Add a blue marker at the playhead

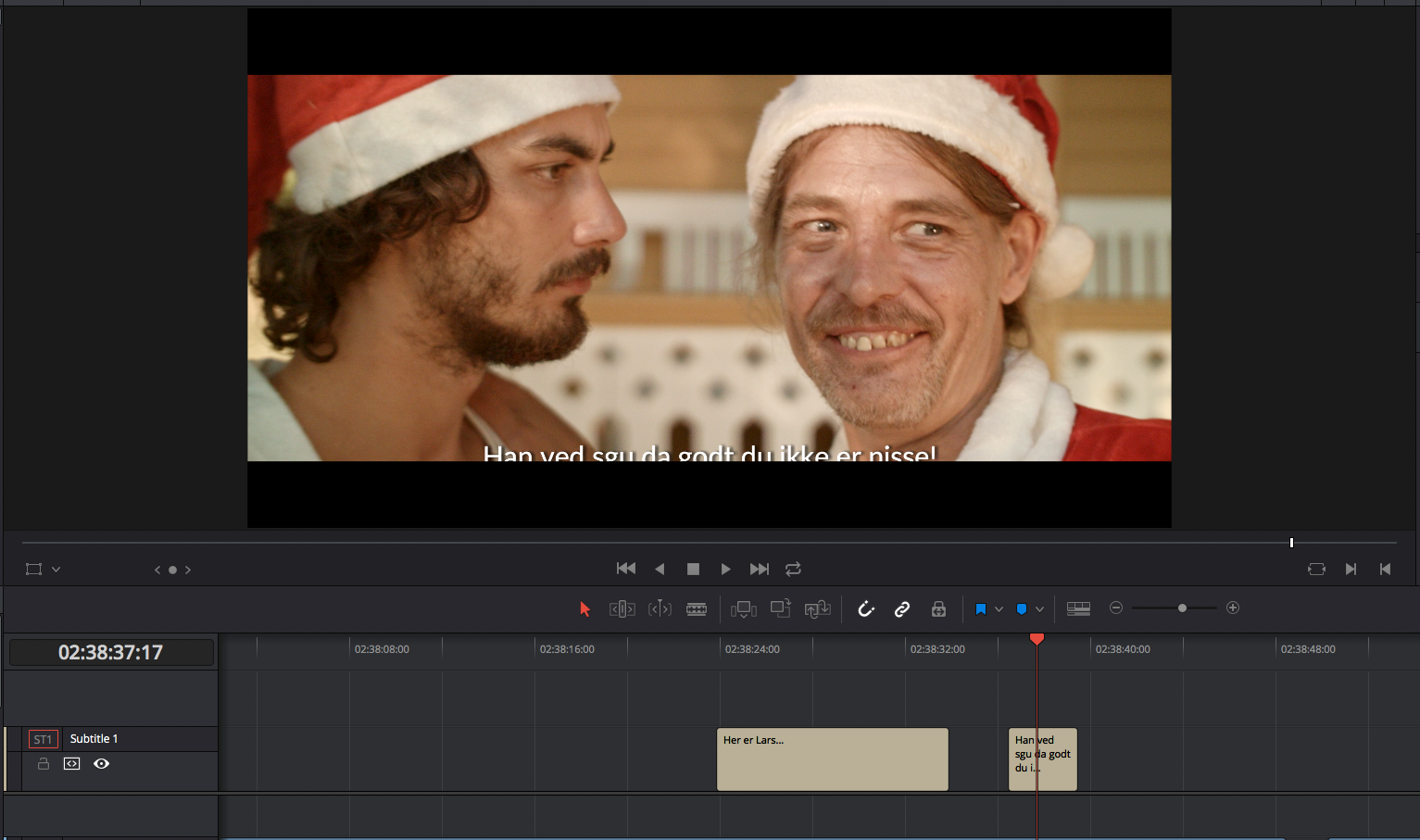pos(1021,608)
